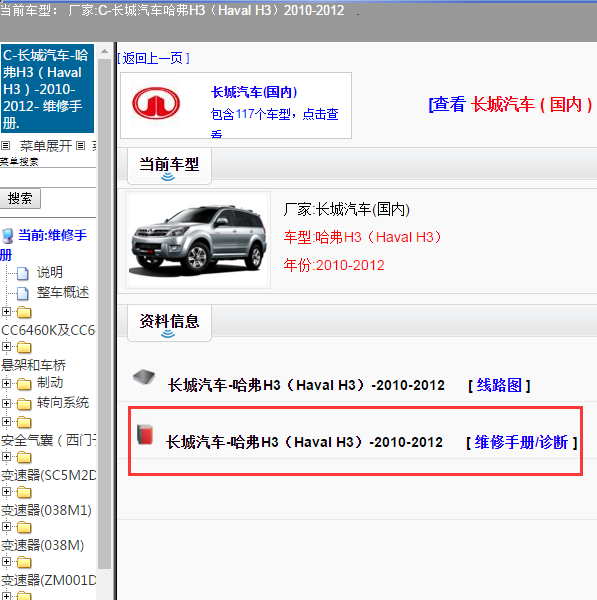
Task: Open the 资料信息 tab
Action: point(169,323)
